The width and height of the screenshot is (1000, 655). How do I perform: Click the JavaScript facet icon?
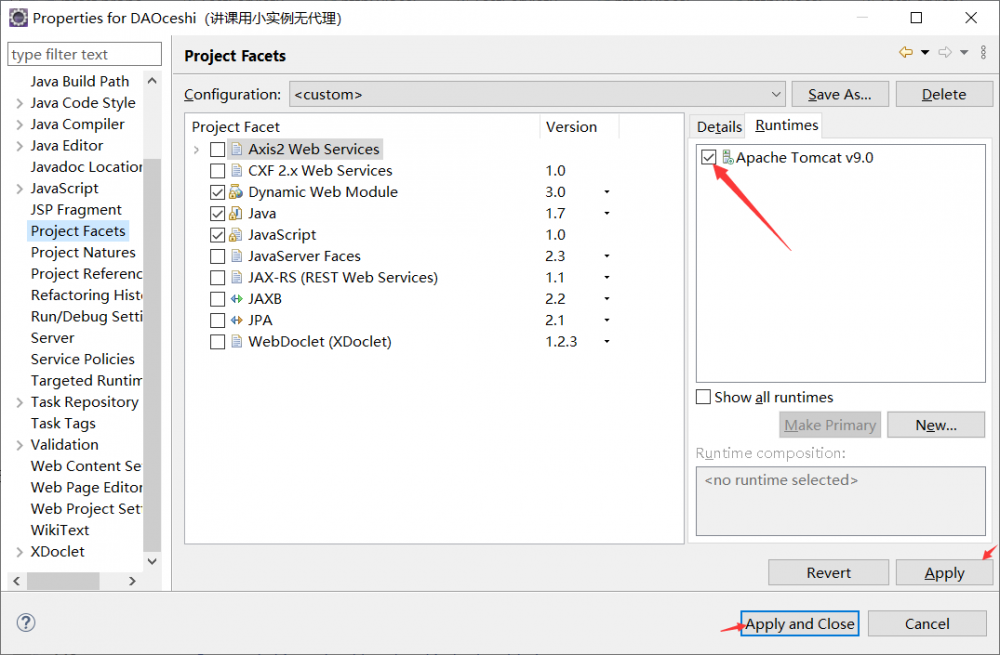click(236, 235)
